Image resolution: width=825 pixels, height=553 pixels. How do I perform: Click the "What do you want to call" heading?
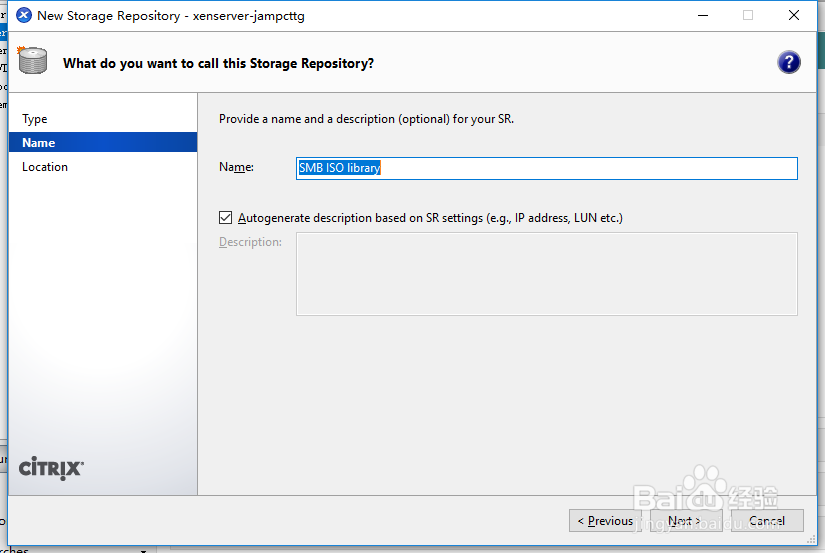coord(218,63)
